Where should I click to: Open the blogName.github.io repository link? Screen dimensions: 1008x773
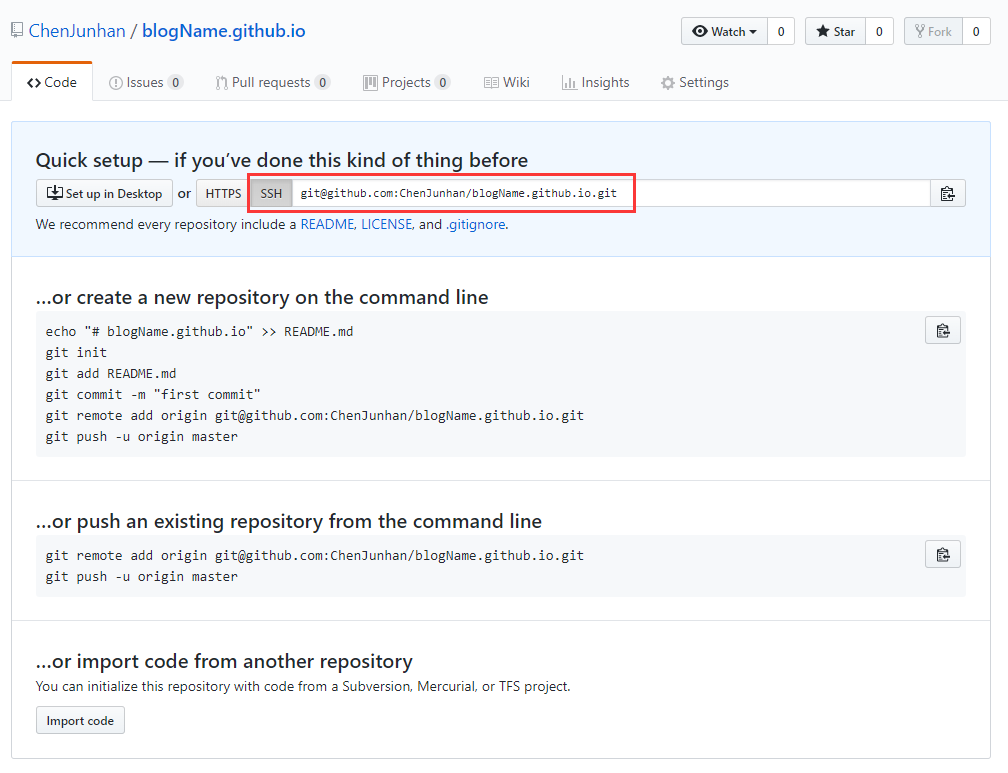coord(224,31)
